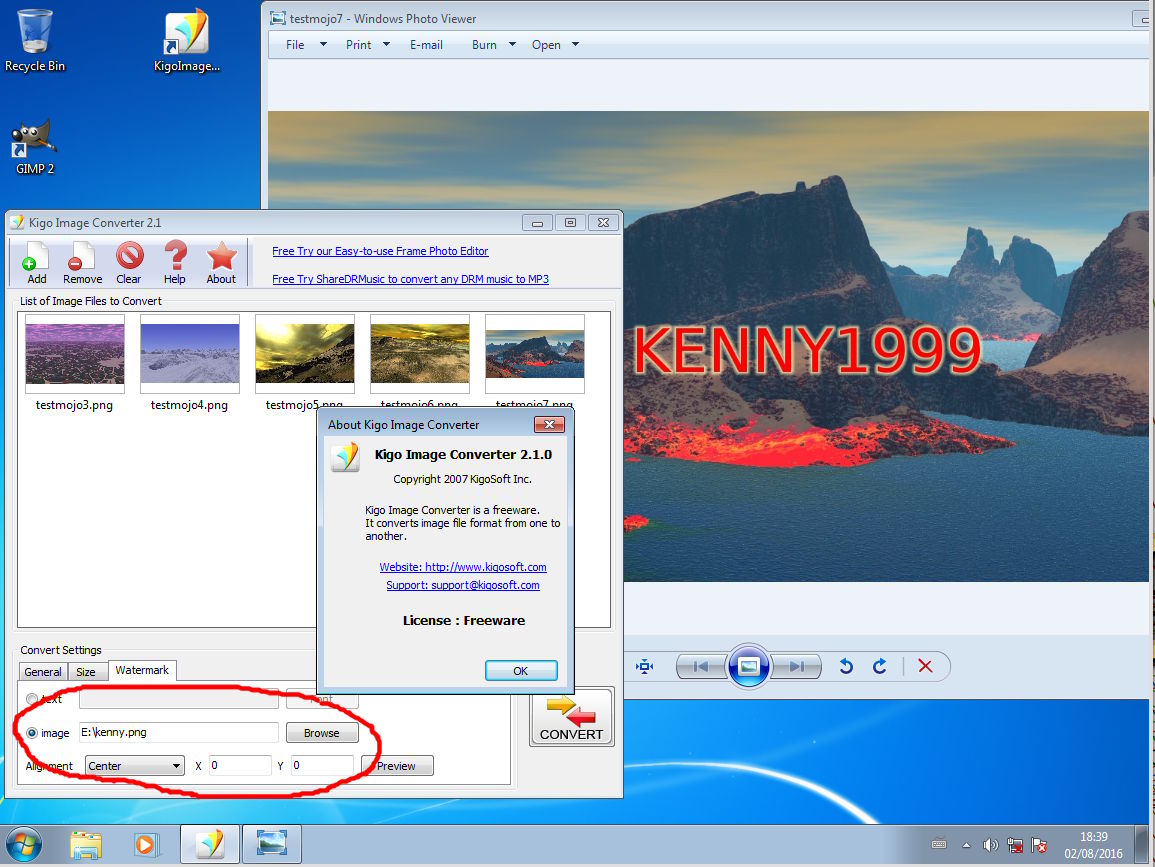Select the text watermark radio button
1155x867 pixels.
(x=32, y=698)
